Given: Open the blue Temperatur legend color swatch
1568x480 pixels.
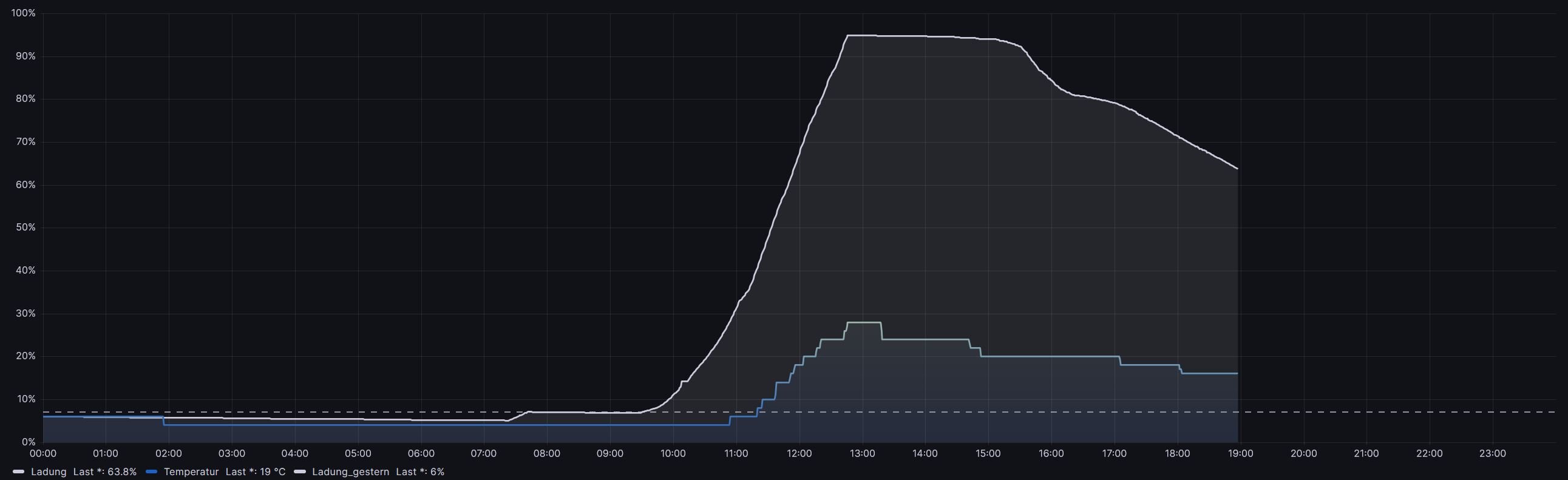Looking at the screenshot, I should (152, 472).
